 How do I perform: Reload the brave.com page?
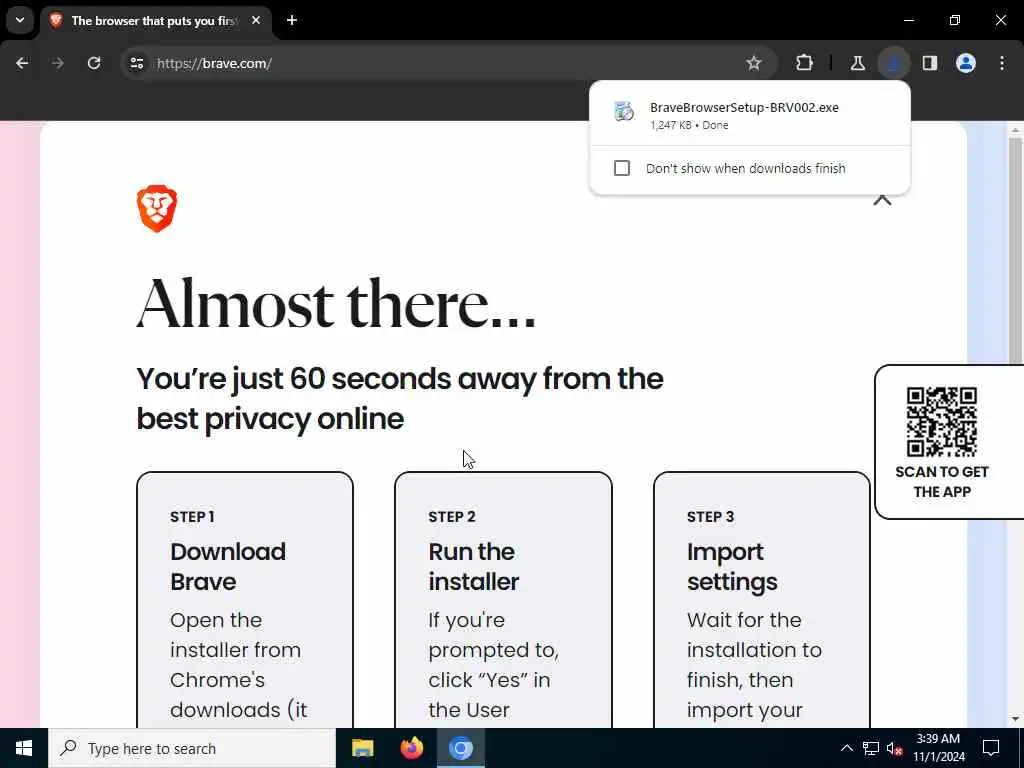pyautogui.click(x=94, y=63)
